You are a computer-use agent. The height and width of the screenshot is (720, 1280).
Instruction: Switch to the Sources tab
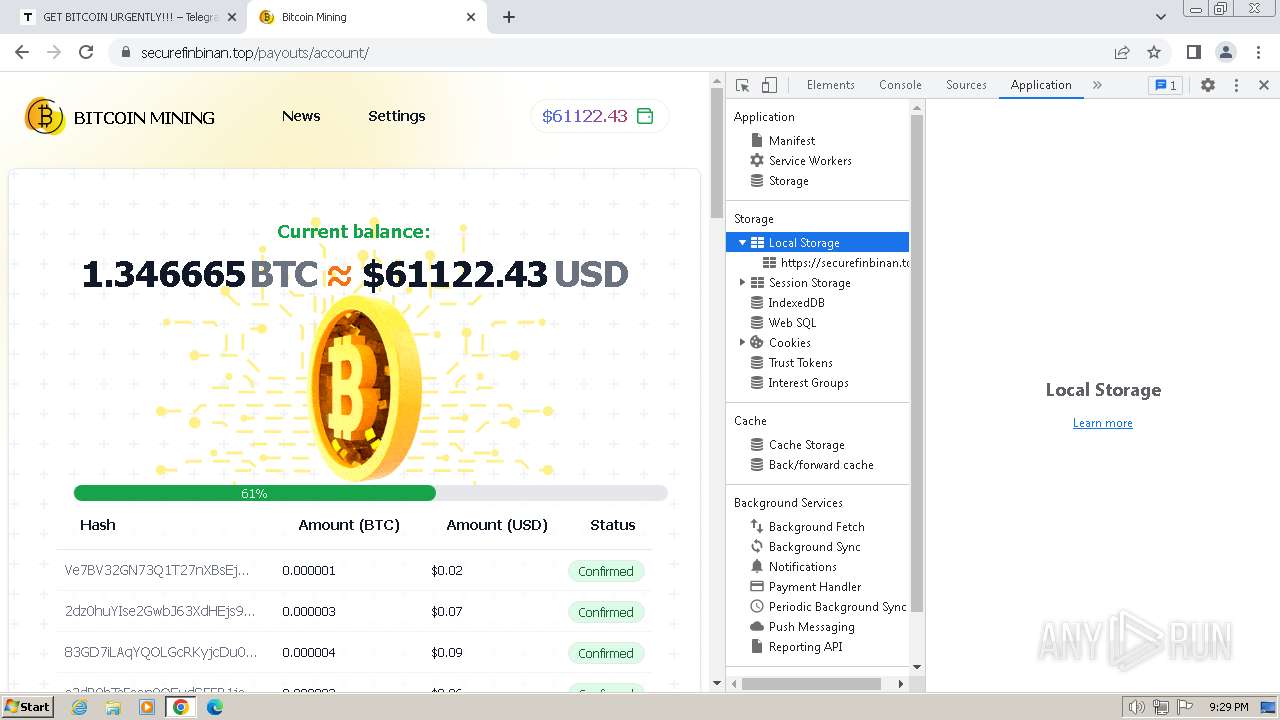[x=966, y=85]
